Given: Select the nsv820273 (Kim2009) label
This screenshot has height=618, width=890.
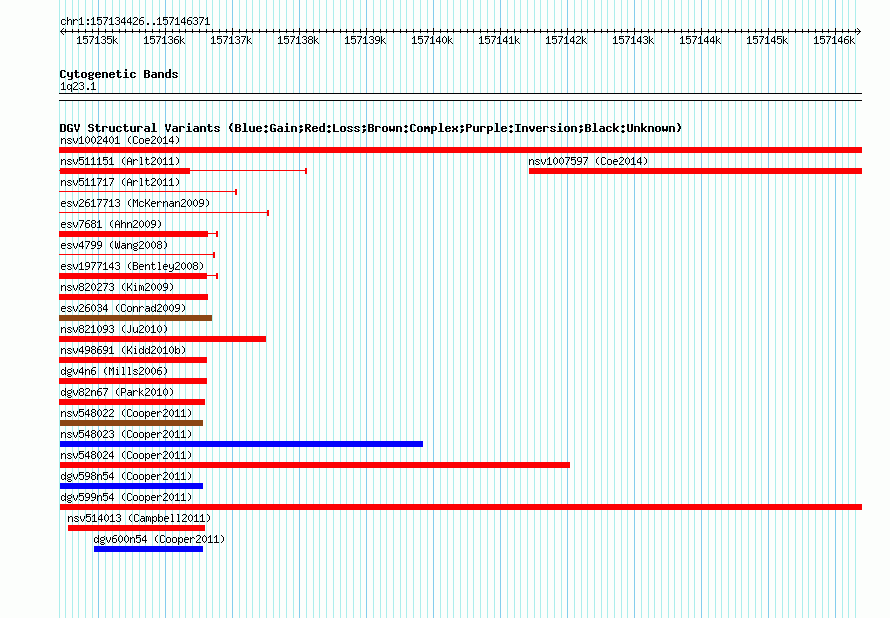Looking at the screenshot, I should [117, 287].
